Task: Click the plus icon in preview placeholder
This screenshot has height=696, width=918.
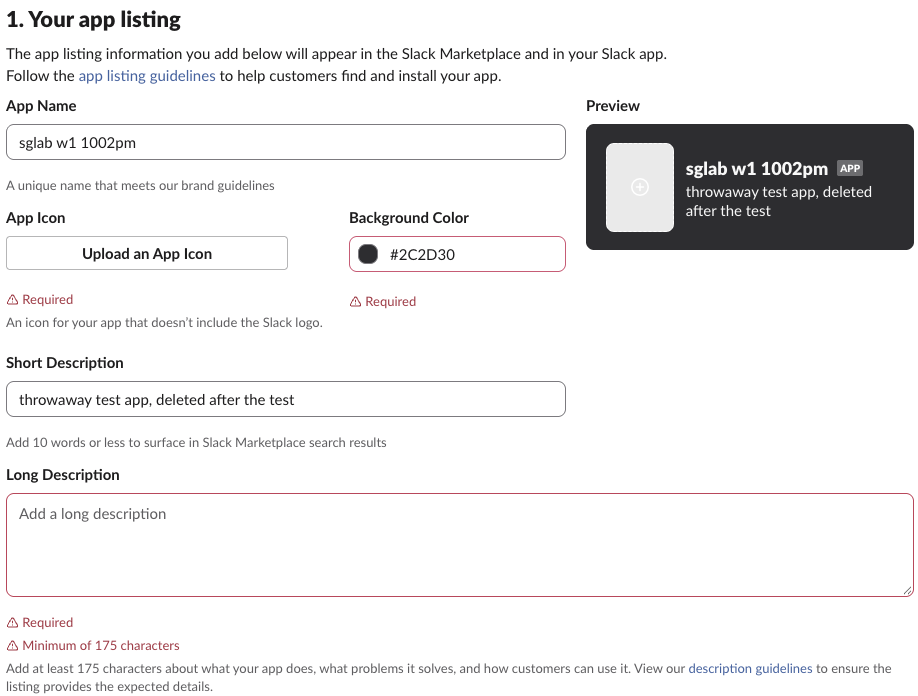Action: point(640,187)
